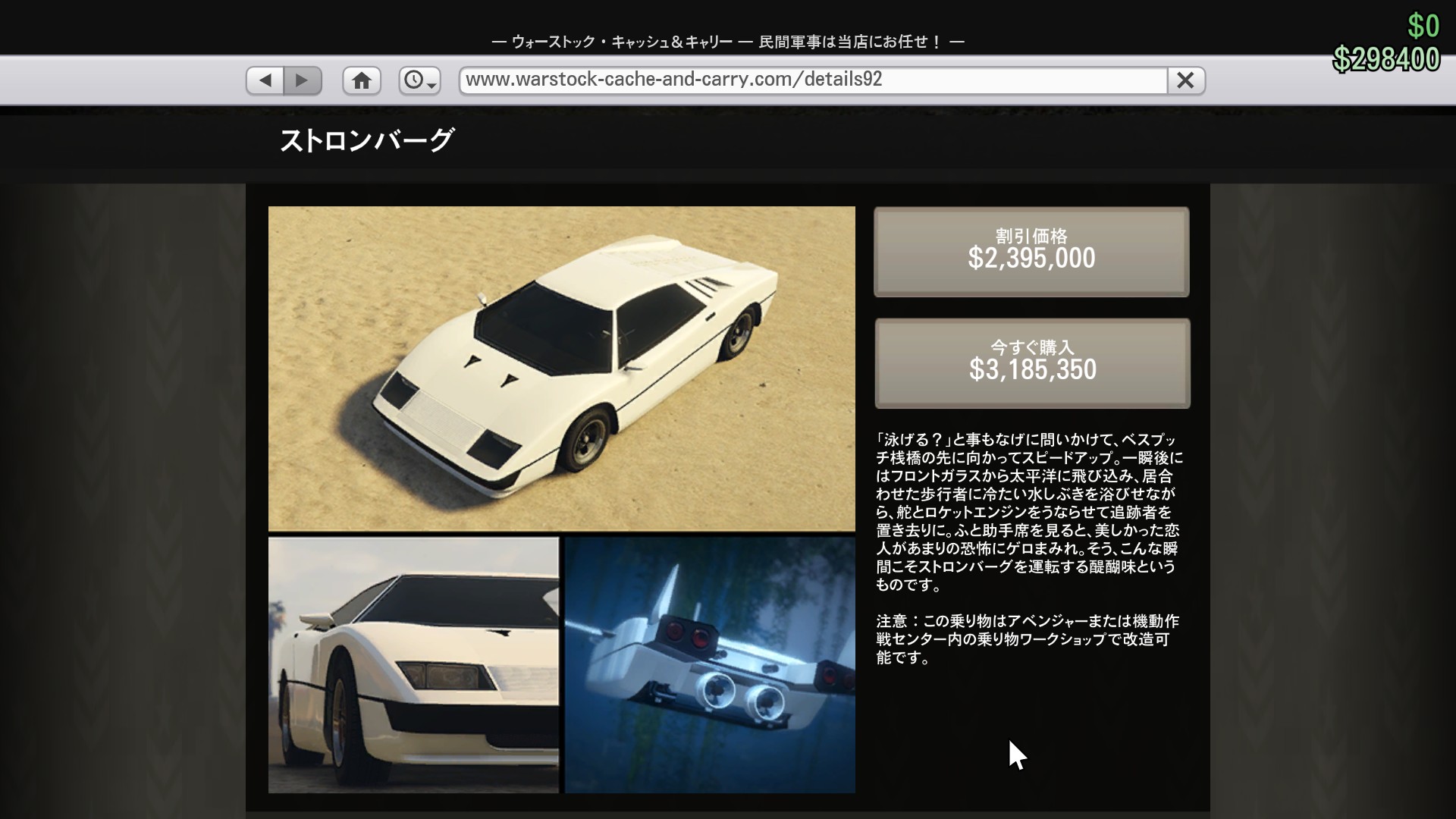Click the left tire-tread side panel

pos(121,493)
